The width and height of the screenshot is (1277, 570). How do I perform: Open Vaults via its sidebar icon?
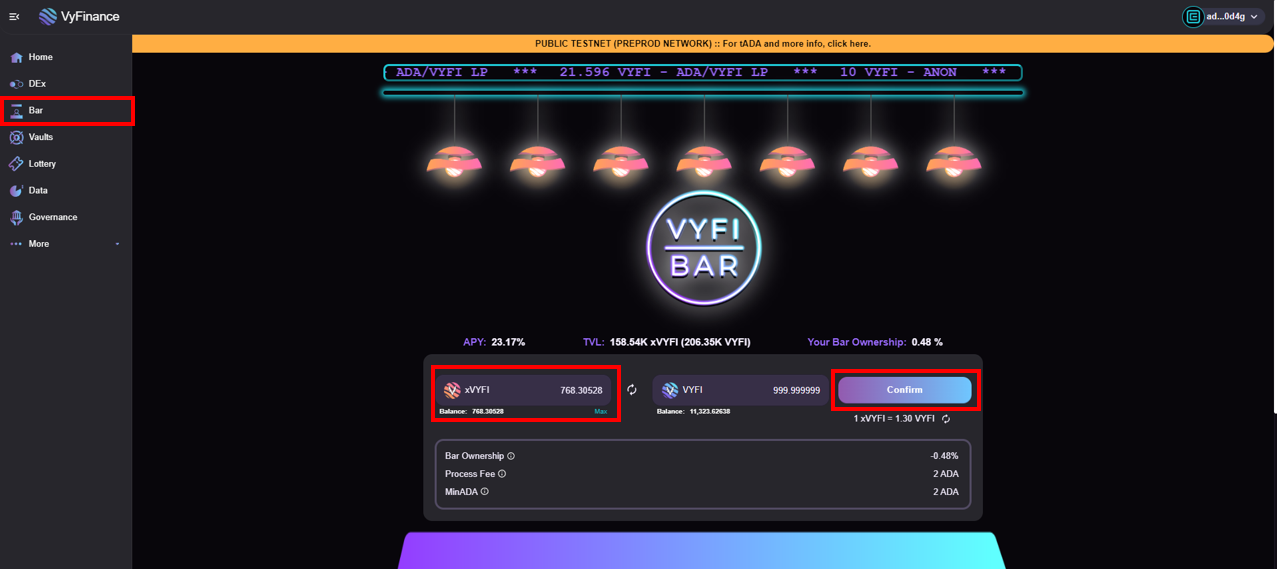(x=16, y=137)
